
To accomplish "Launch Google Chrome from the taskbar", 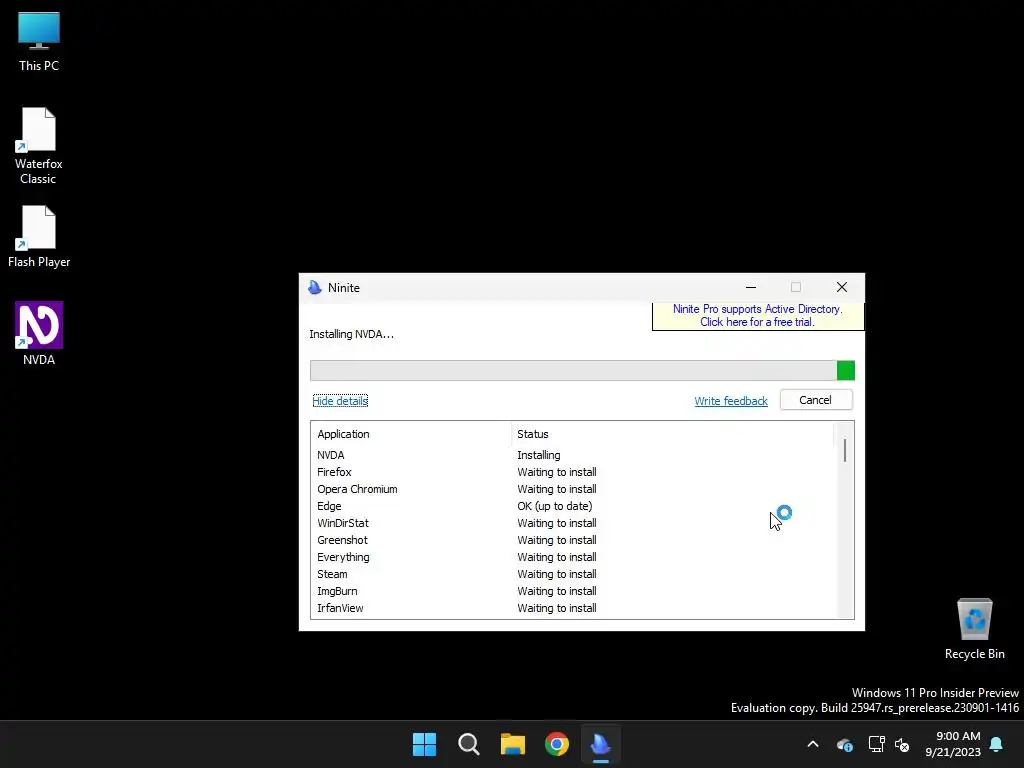I will 557,744.
